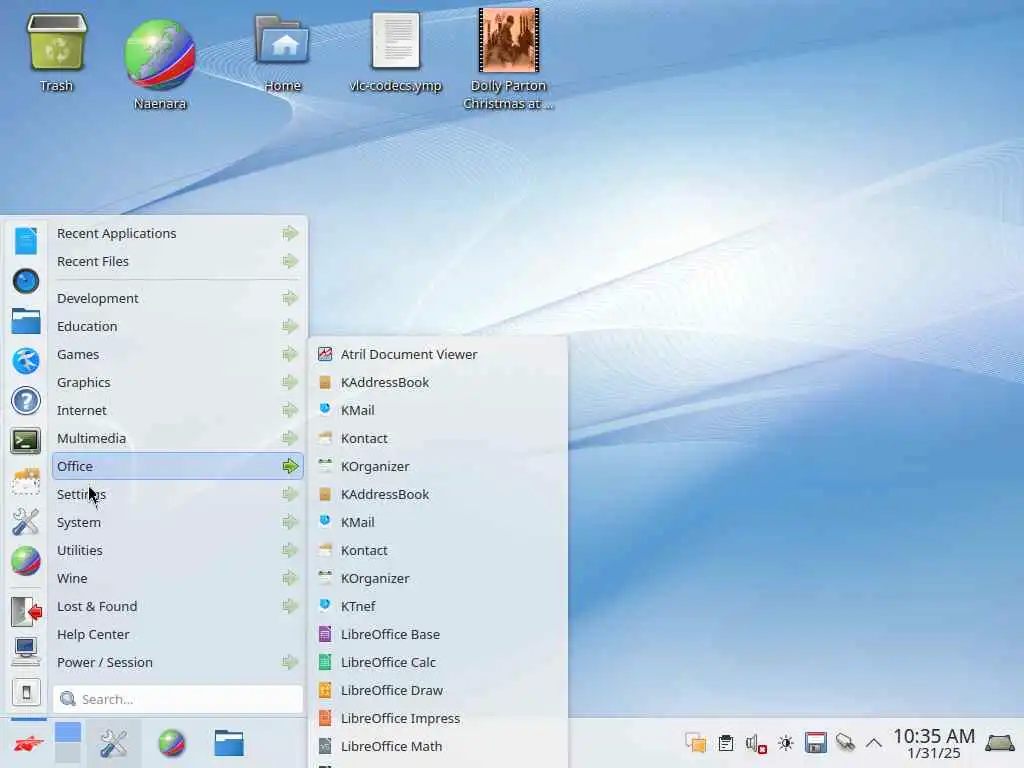
Task: Launch KTnef from Office submenu
Action: point(438,607)
